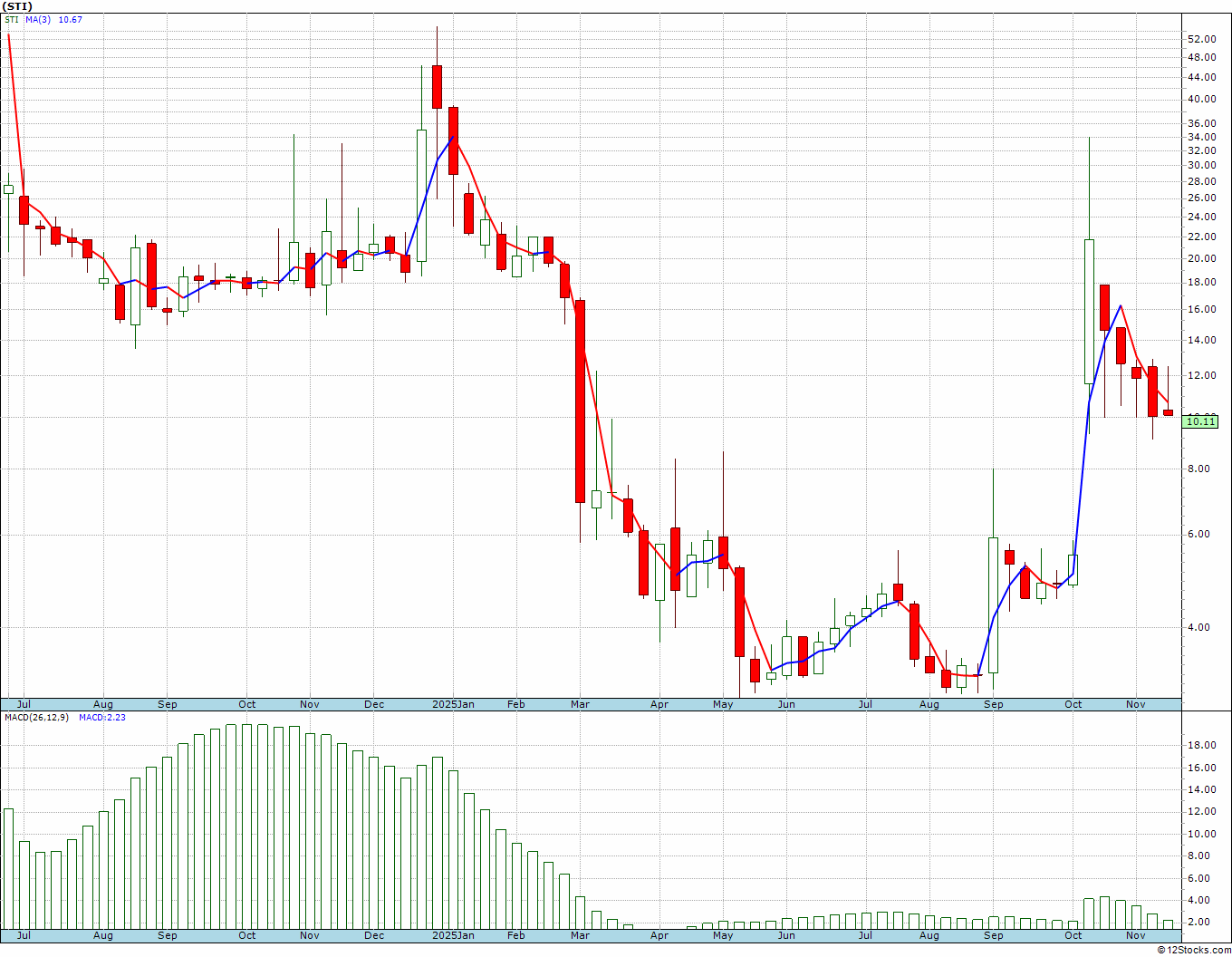Select the MA(3) legend label
The height and width of the screenshot is (957, 1232).
(x=38, y=19)
